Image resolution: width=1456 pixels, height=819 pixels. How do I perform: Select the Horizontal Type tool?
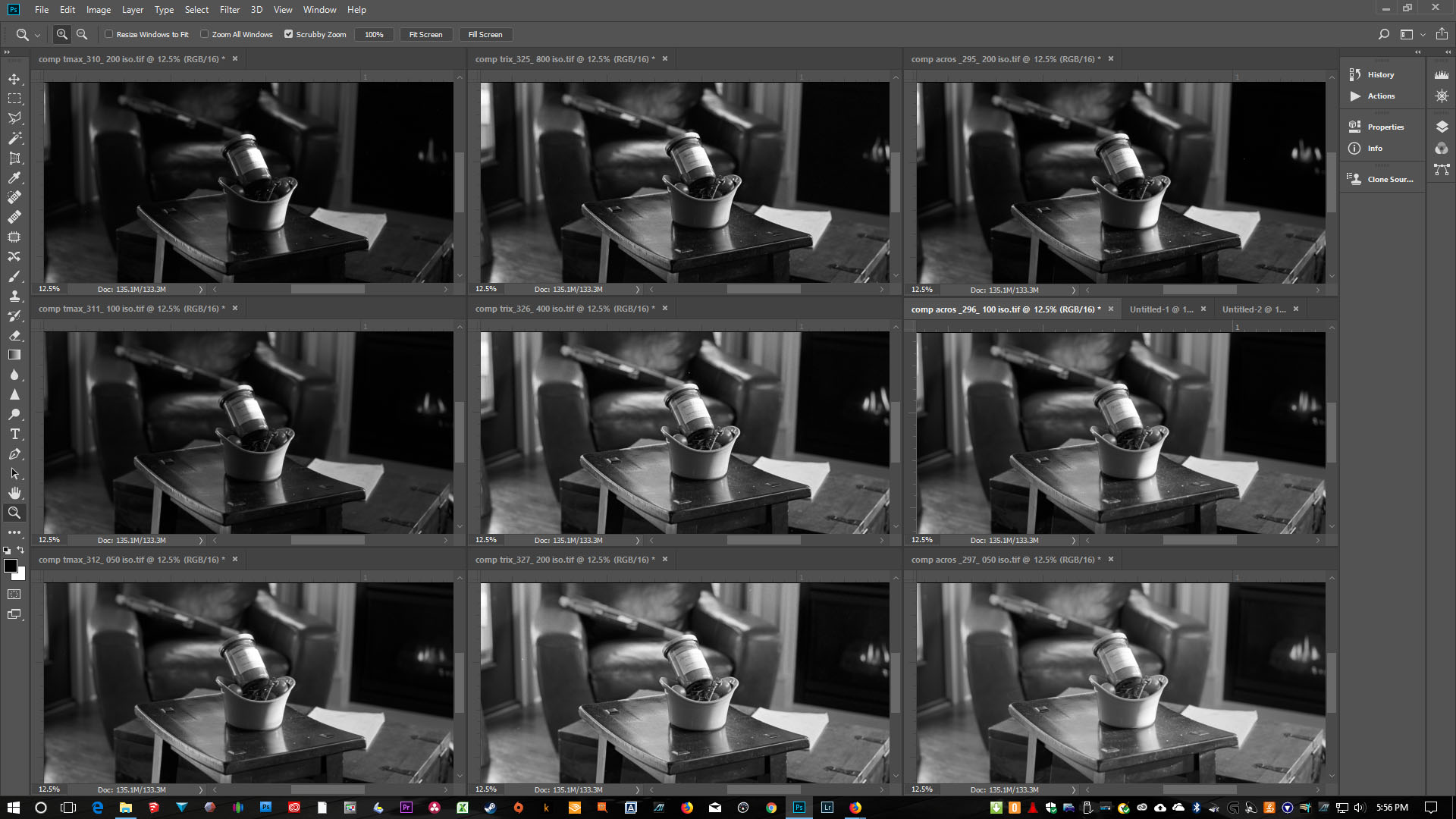(14, 435)
